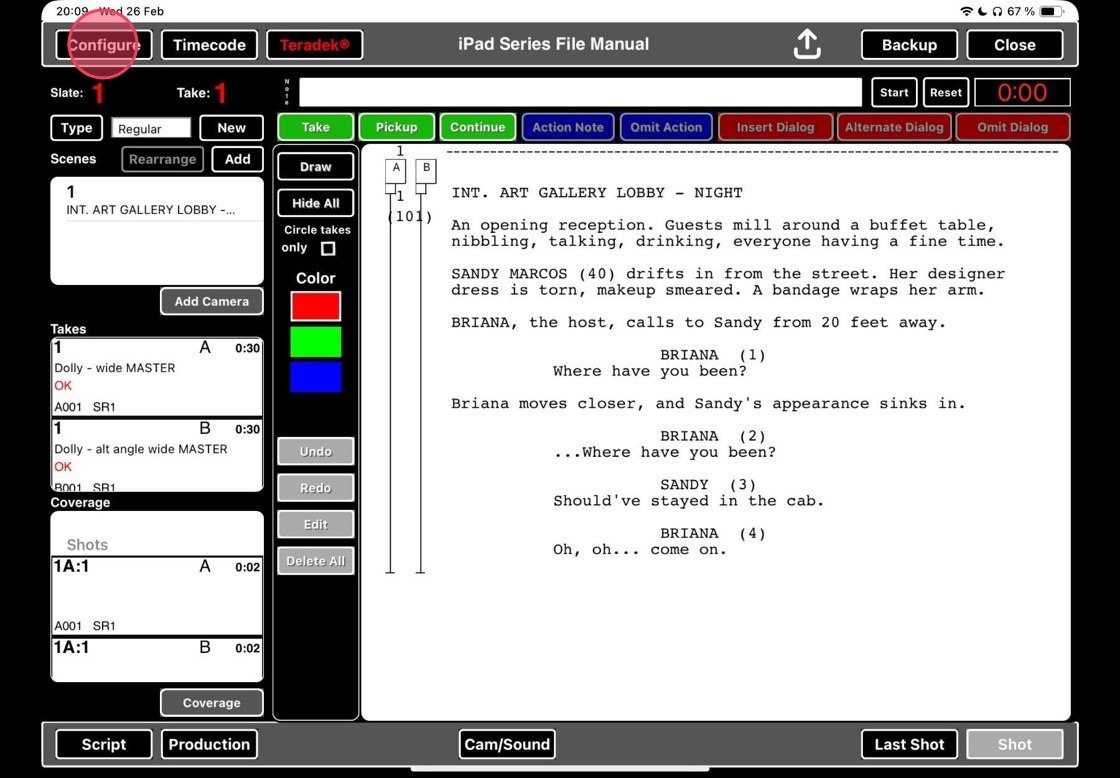This screenshot has width=1120, height=778.
Task: Pick the blue color swatch
Action: pyautogui.click(x=316, y=377)
